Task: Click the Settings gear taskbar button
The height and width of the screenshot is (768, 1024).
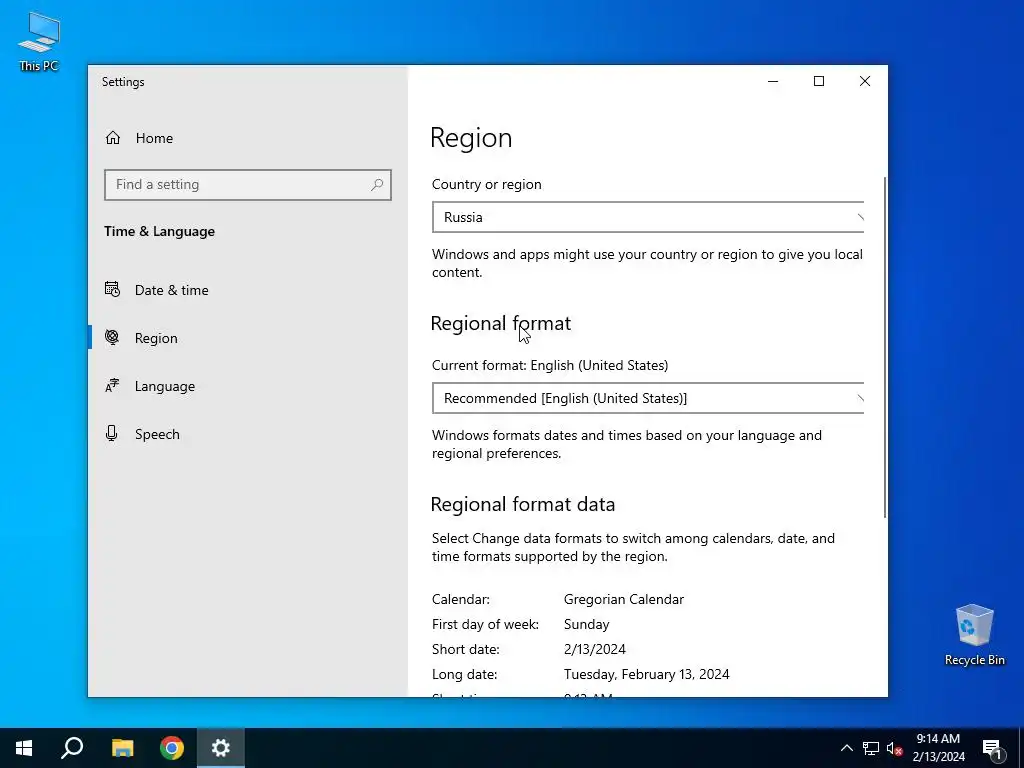Action: pyautogui.click(x=221, y=748)
